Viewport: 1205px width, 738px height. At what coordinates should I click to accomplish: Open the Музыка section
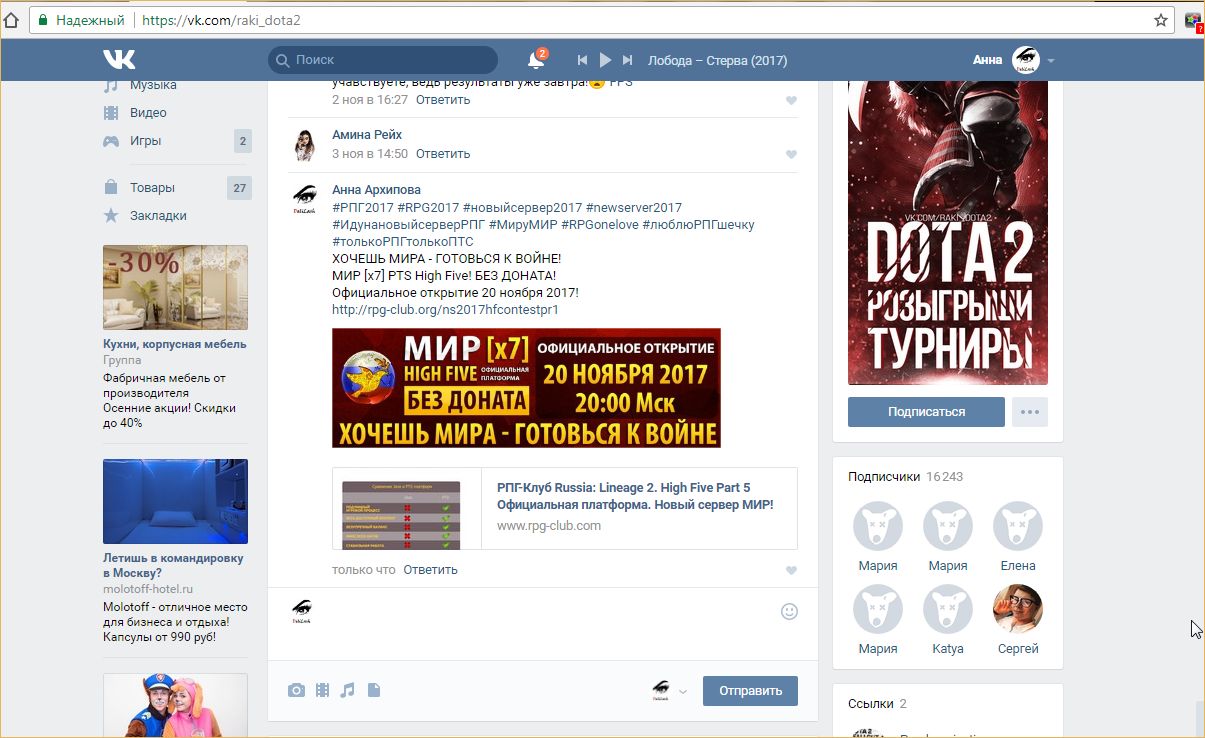[152, 85]
